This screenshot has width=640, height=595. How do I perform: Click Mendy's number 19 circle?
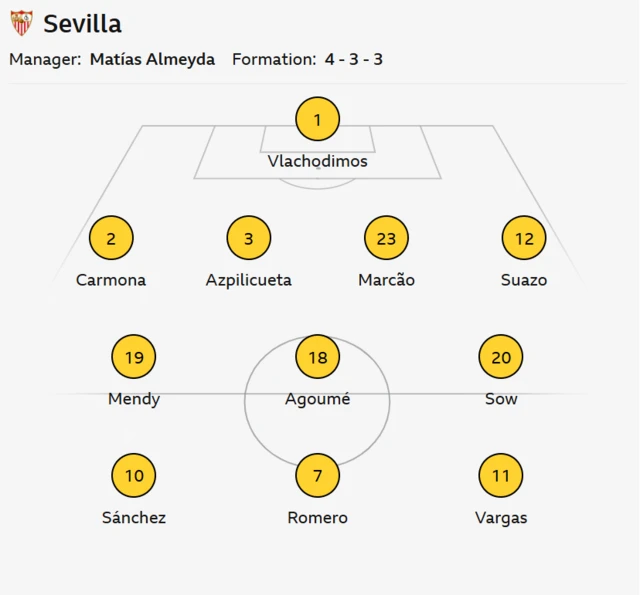(x=134, y=357)
